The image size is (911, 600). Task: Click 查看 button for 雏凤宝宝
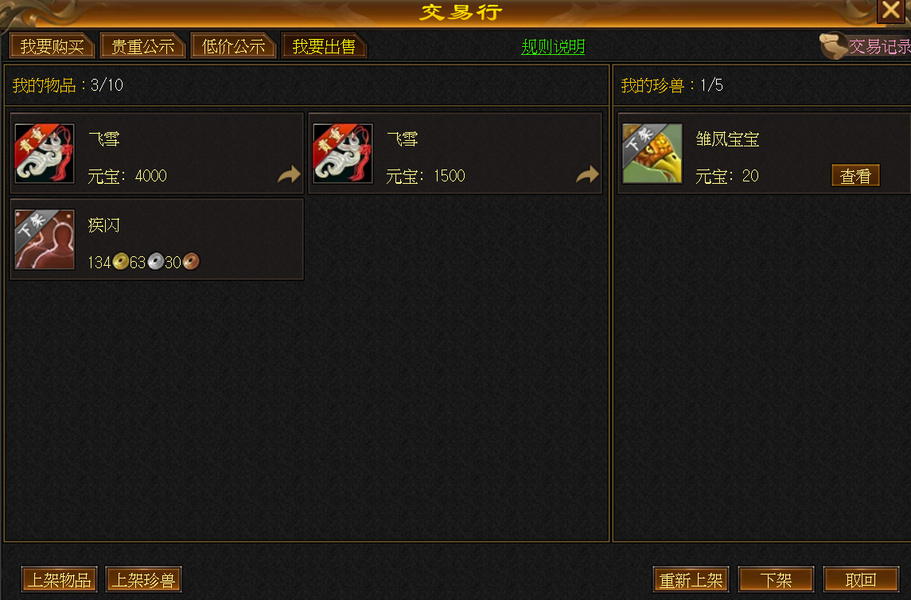point(856,175)
